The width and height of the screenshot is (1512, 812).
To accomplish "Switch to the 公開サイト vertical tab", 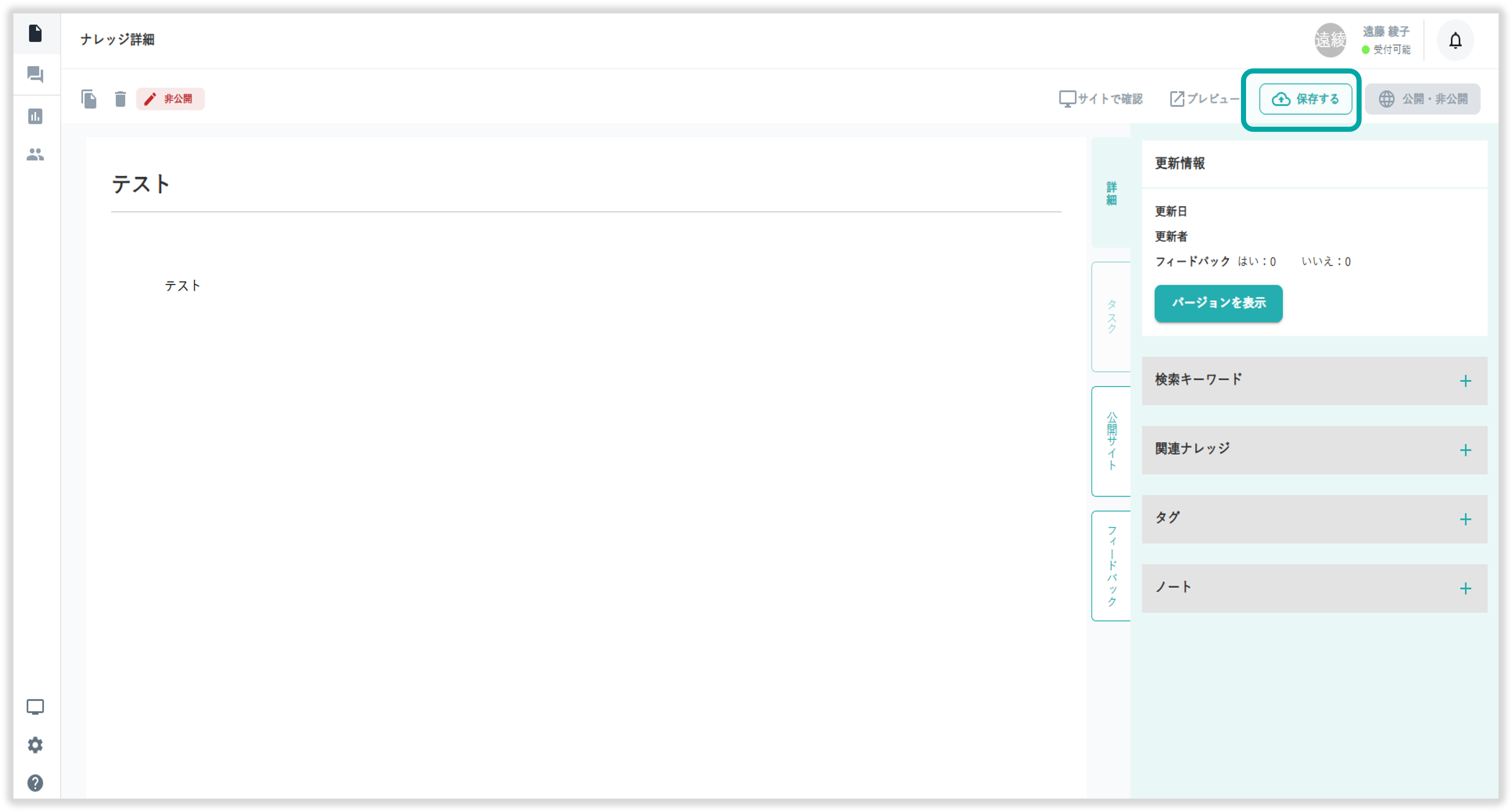I will (1111, 441).
